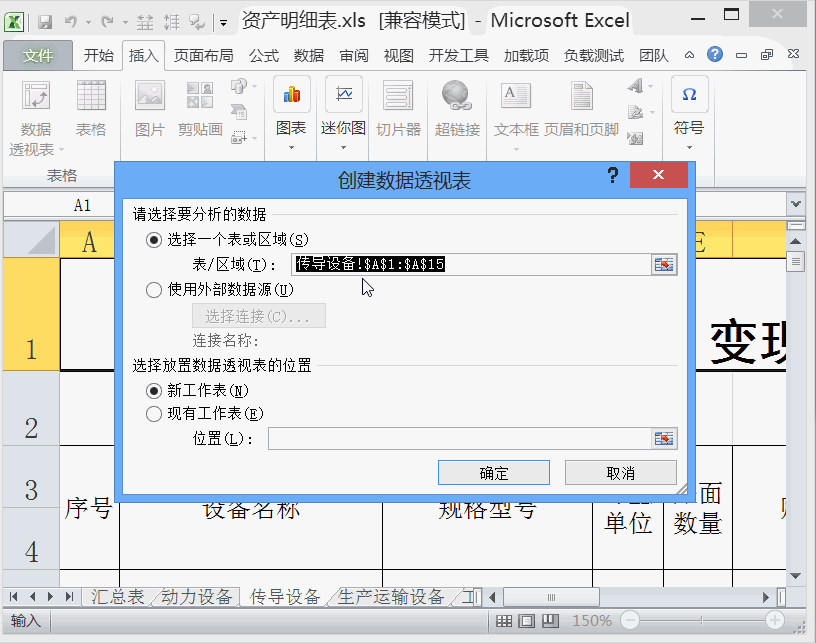Expand the 迷你图 dropdown arrow

(343, 148)
